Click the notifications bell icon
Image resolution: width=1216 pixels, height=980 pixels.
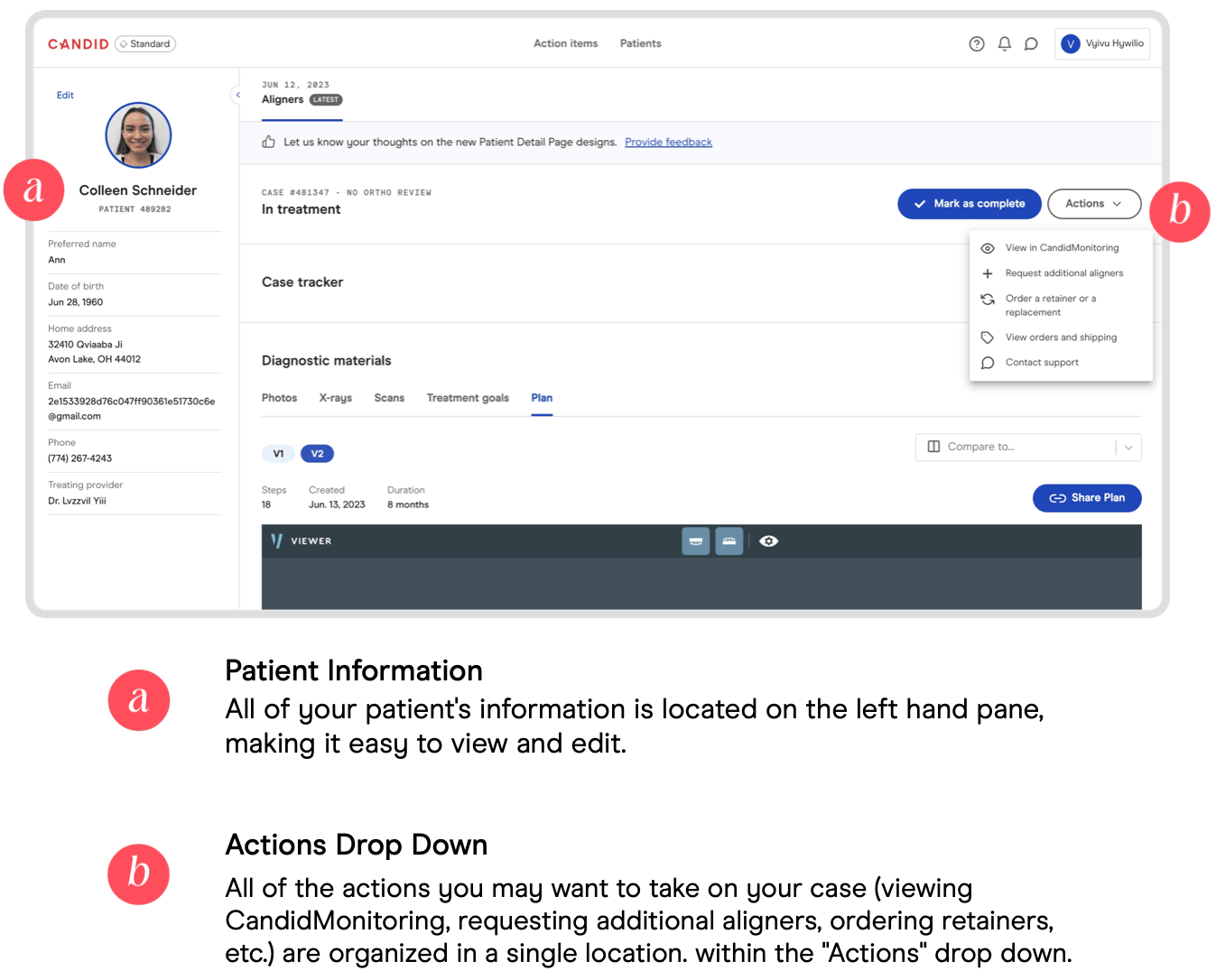(x=1004, y=43)
